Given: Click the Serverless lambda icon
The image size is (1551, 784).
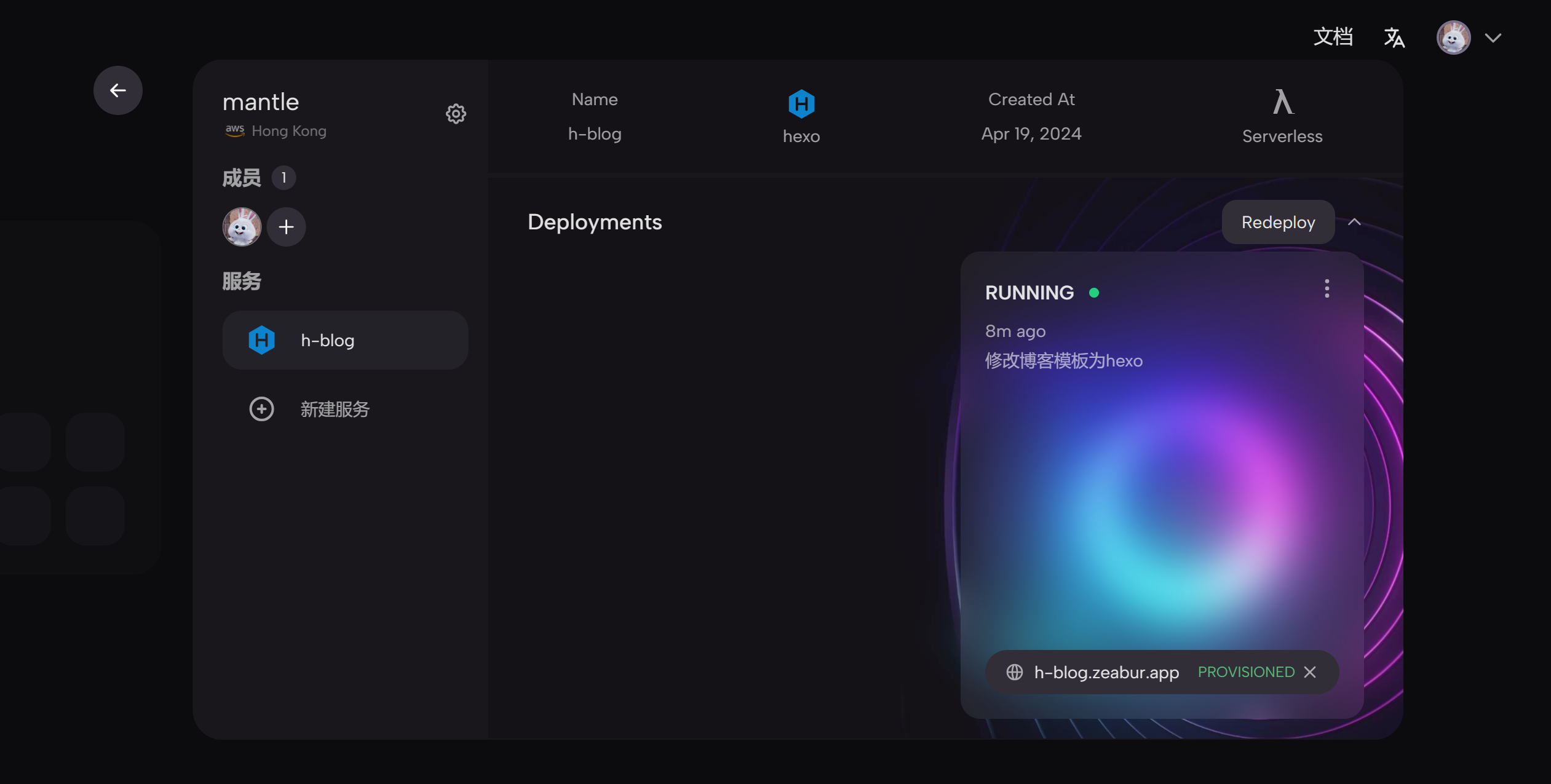Looking at the screenshot, I should (x=1282, y=102).
